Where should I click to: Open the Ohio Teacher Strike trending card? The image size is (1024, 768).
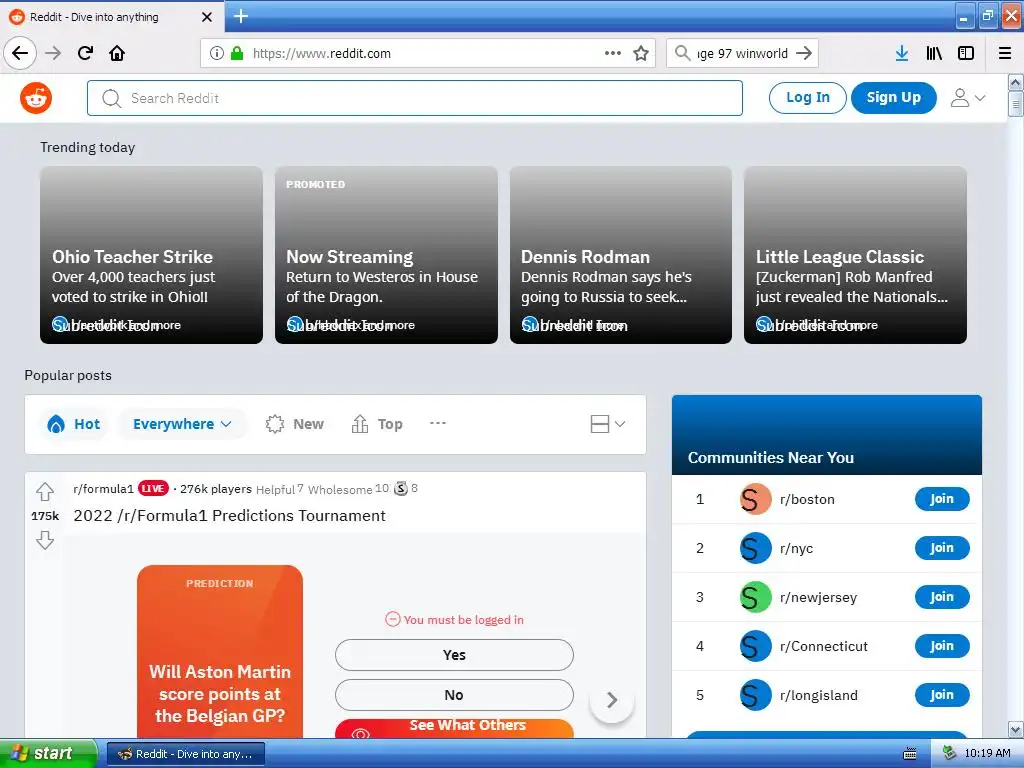tap(152, 255)
